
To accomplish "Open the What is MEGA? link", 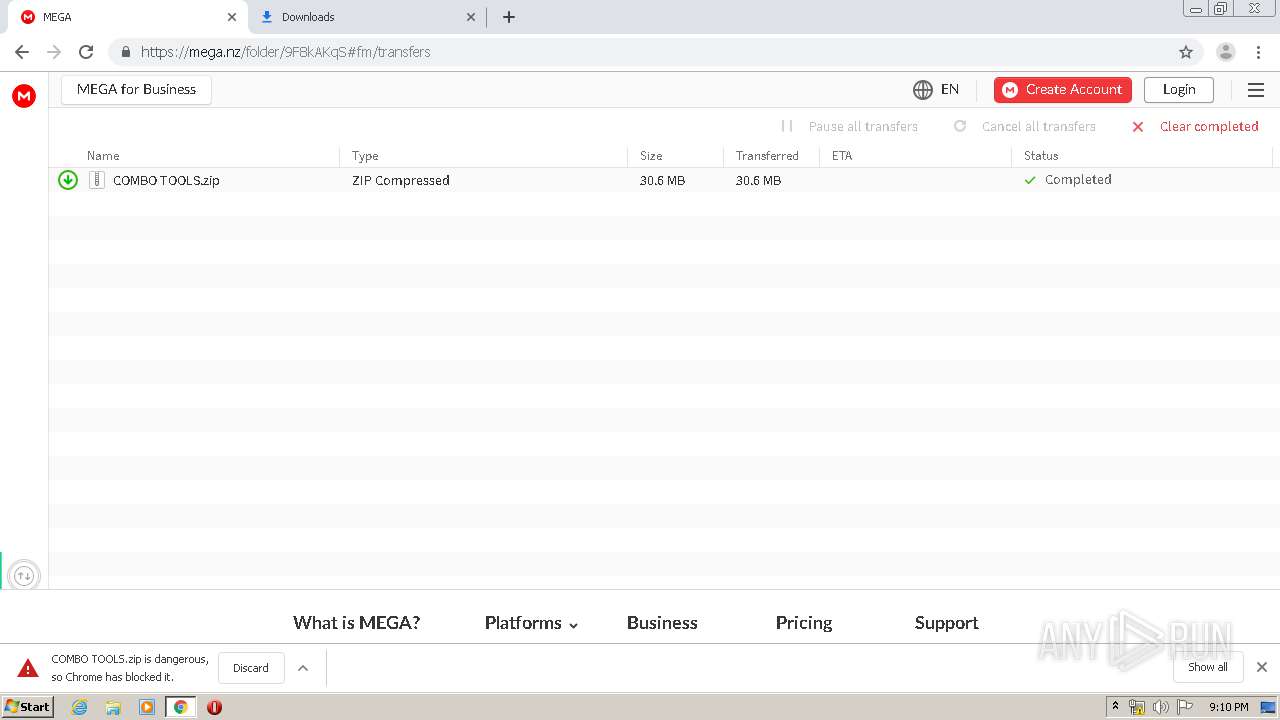I will 356,623.
